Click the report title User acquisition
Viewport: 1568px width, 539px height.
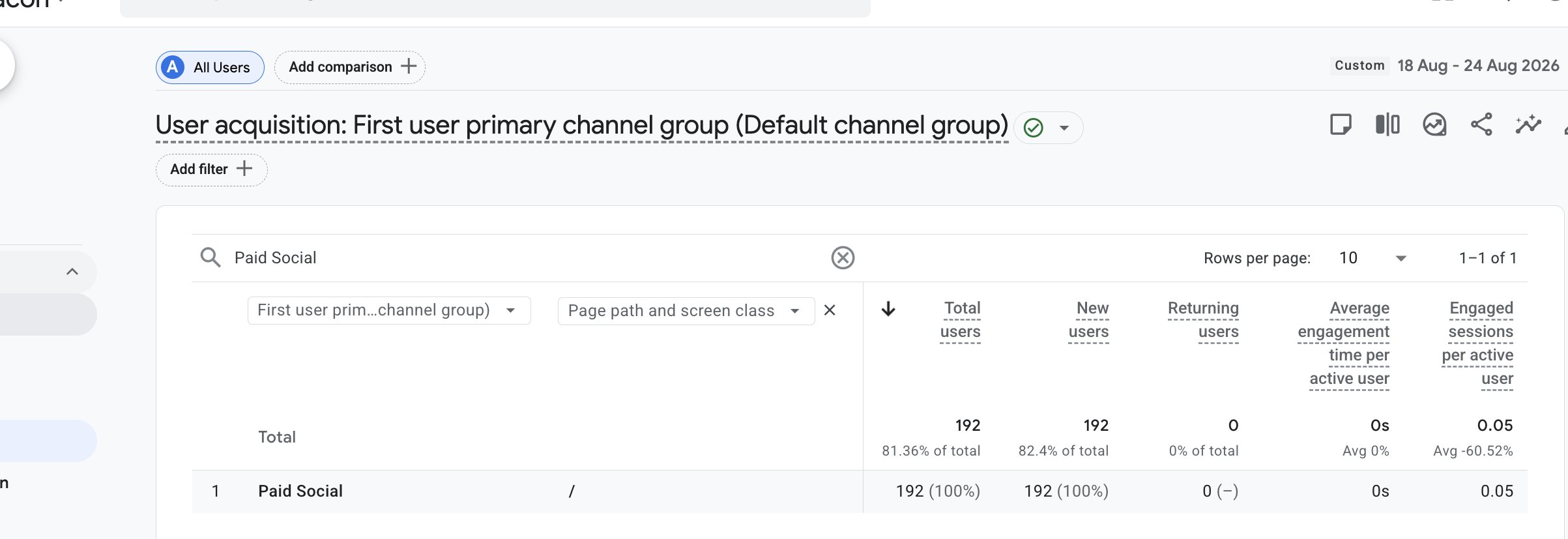coord(582,125)
